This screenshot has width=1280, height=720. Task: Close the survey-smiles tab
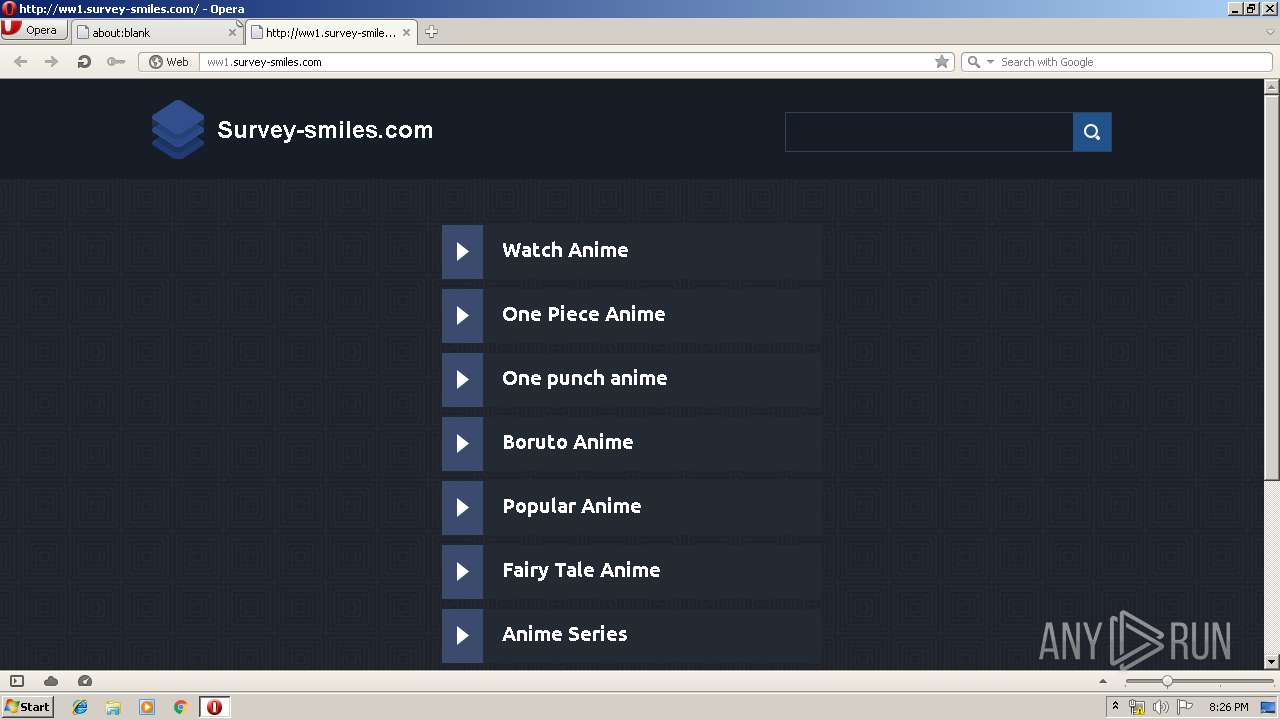406,32
